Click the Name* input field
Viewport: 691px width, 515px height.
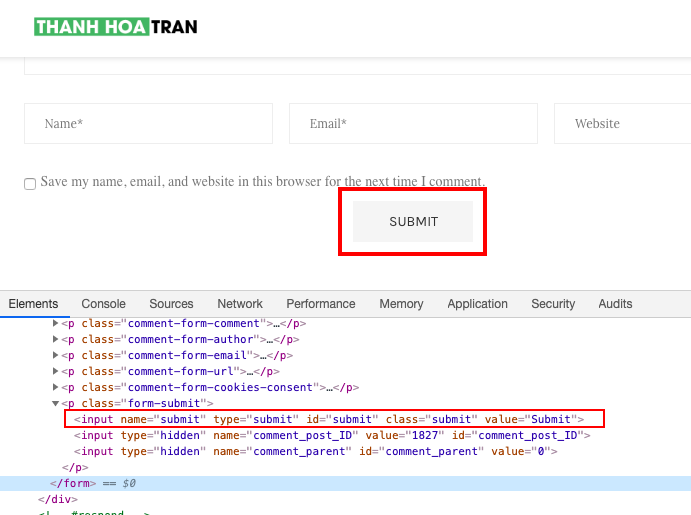(149, 124)
